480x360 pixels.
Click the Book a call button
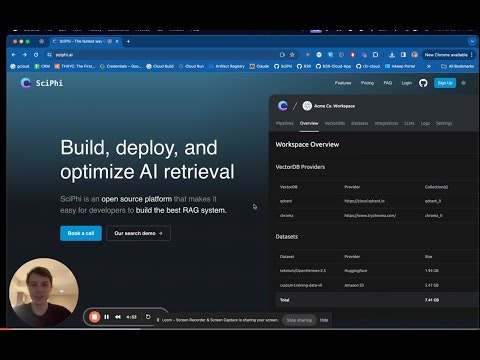[x=81, y=233]
